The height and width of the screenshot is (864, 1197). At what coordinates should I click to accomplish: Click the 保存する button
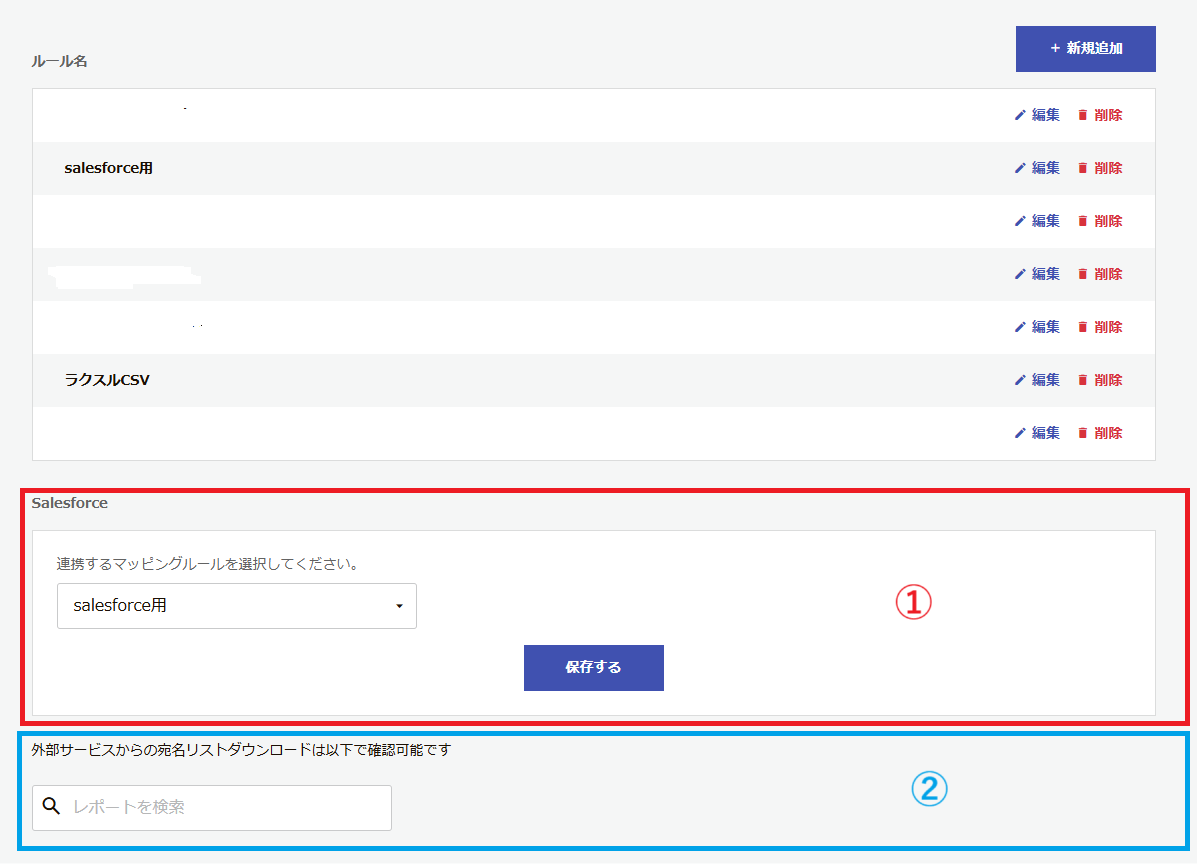coord(594,668)
